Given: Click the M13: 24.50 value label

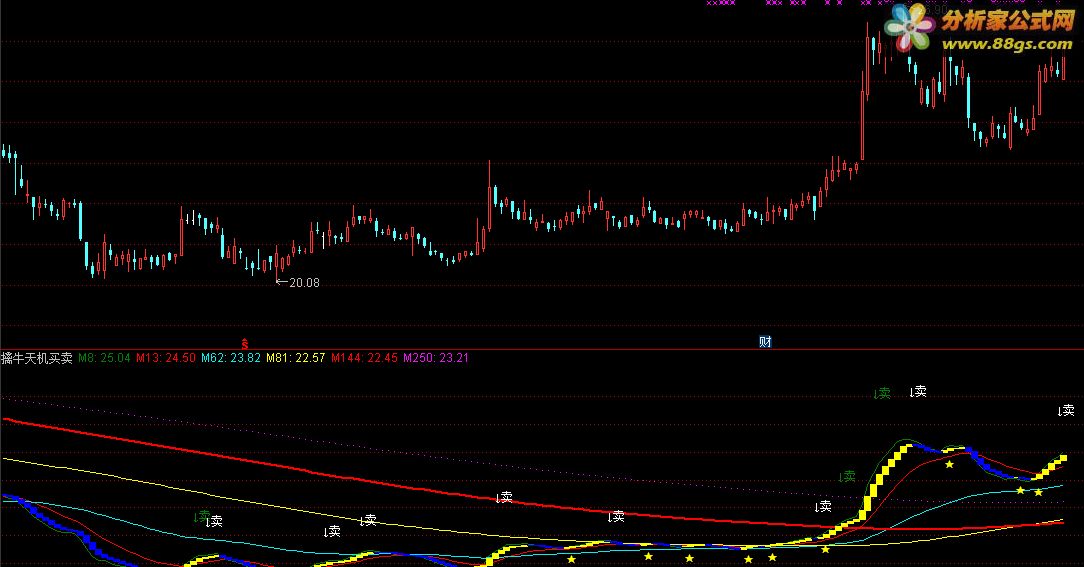Looking at the screenshot, I should click(x=166, y=358).
